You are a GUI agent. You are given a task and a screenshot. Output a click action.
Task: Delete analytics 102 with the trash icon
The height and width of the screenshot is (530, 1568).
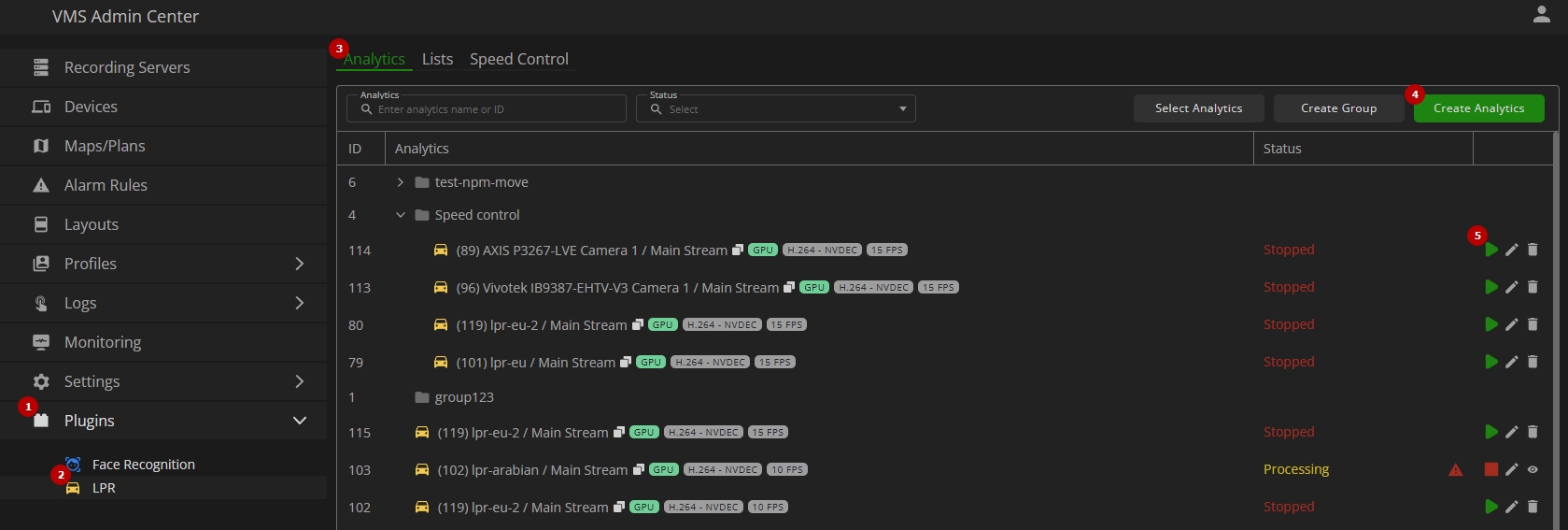pos(1533,507)
